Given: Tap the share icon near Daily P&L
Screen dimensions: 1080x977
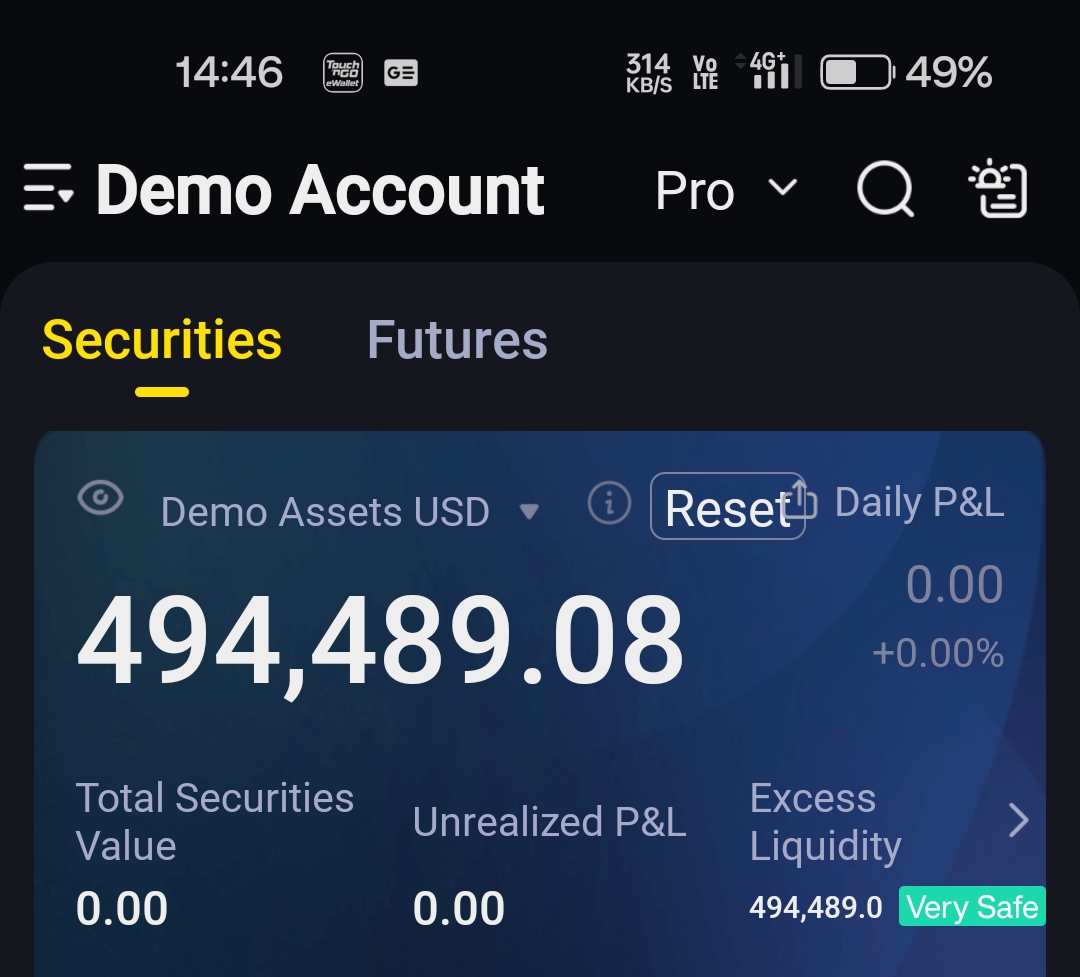Looking at the screenshot, I should pos(800,499).
